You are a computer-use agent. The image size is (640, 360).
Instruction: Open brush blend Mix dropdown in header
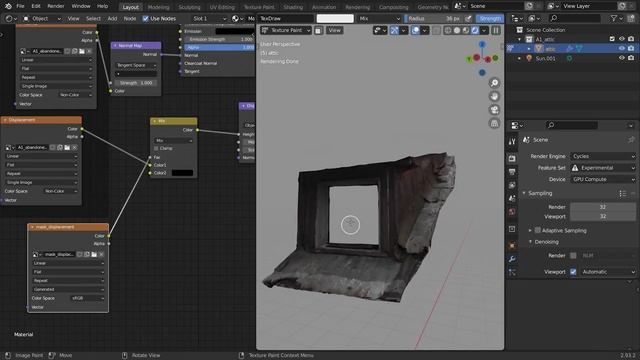(379, 18)
